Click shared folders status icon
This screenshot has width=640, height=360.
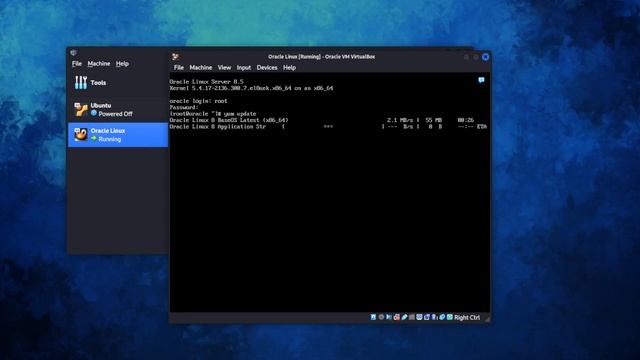point(412,317)
